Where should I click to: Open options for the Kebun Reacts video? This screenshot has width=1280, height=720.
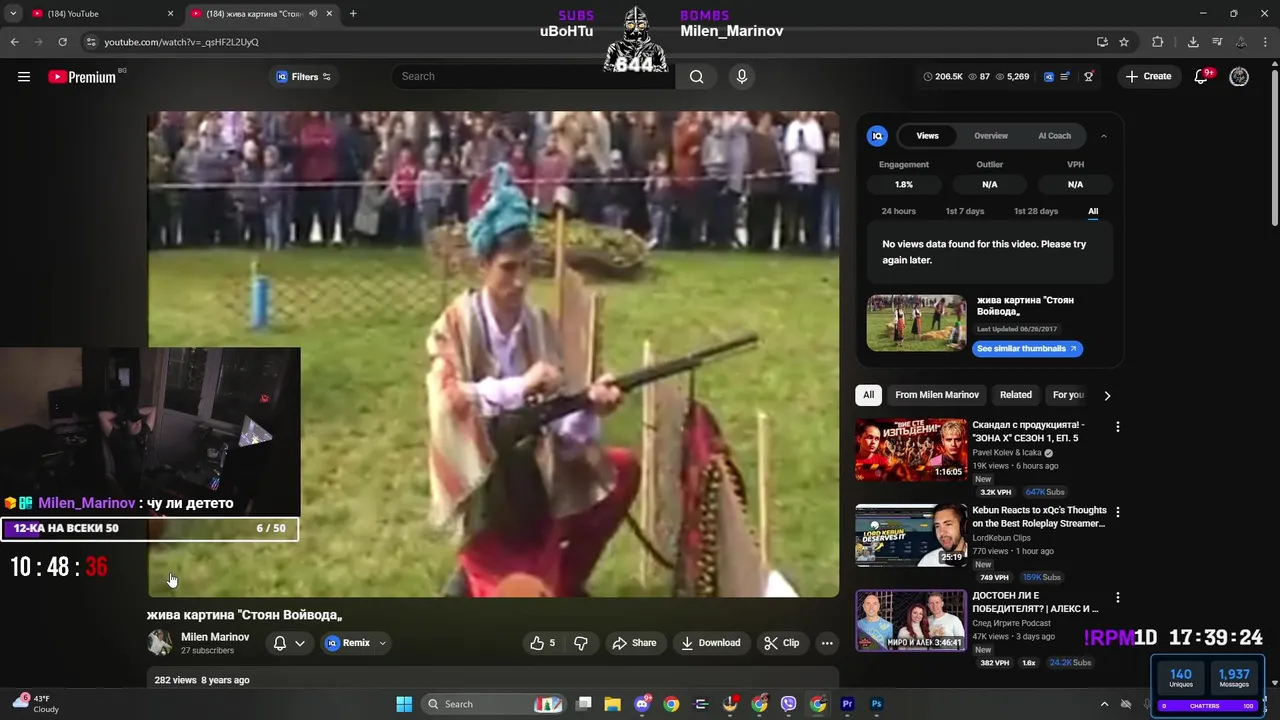click(x=1117, y=512)
